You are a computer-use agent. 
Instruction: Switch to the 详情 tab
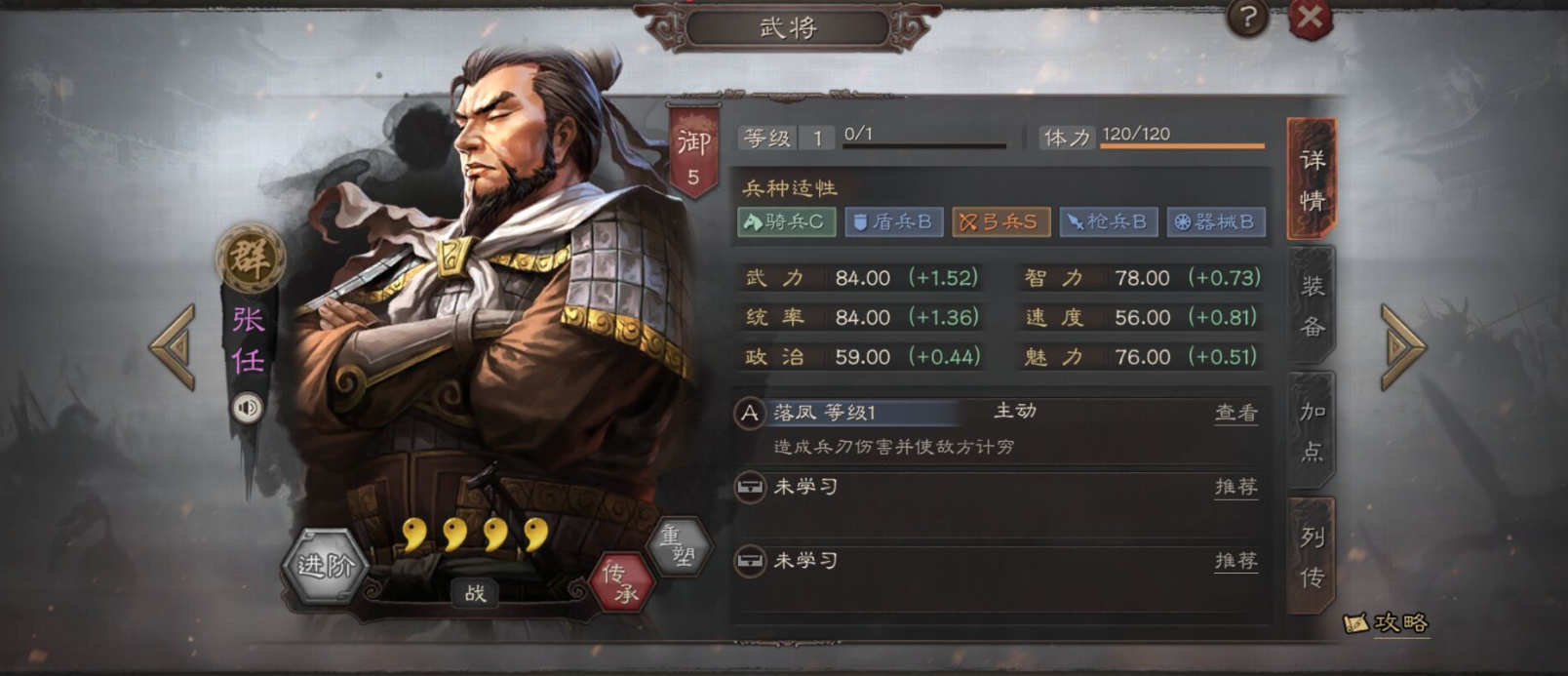[x=1312, y=179]
